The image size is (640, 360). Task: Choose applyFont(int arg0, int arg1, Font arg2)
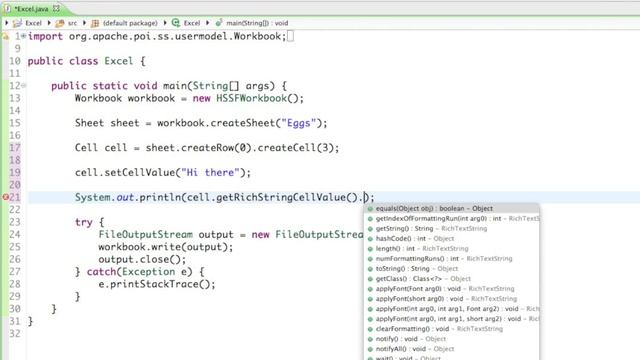click(451, 309)
